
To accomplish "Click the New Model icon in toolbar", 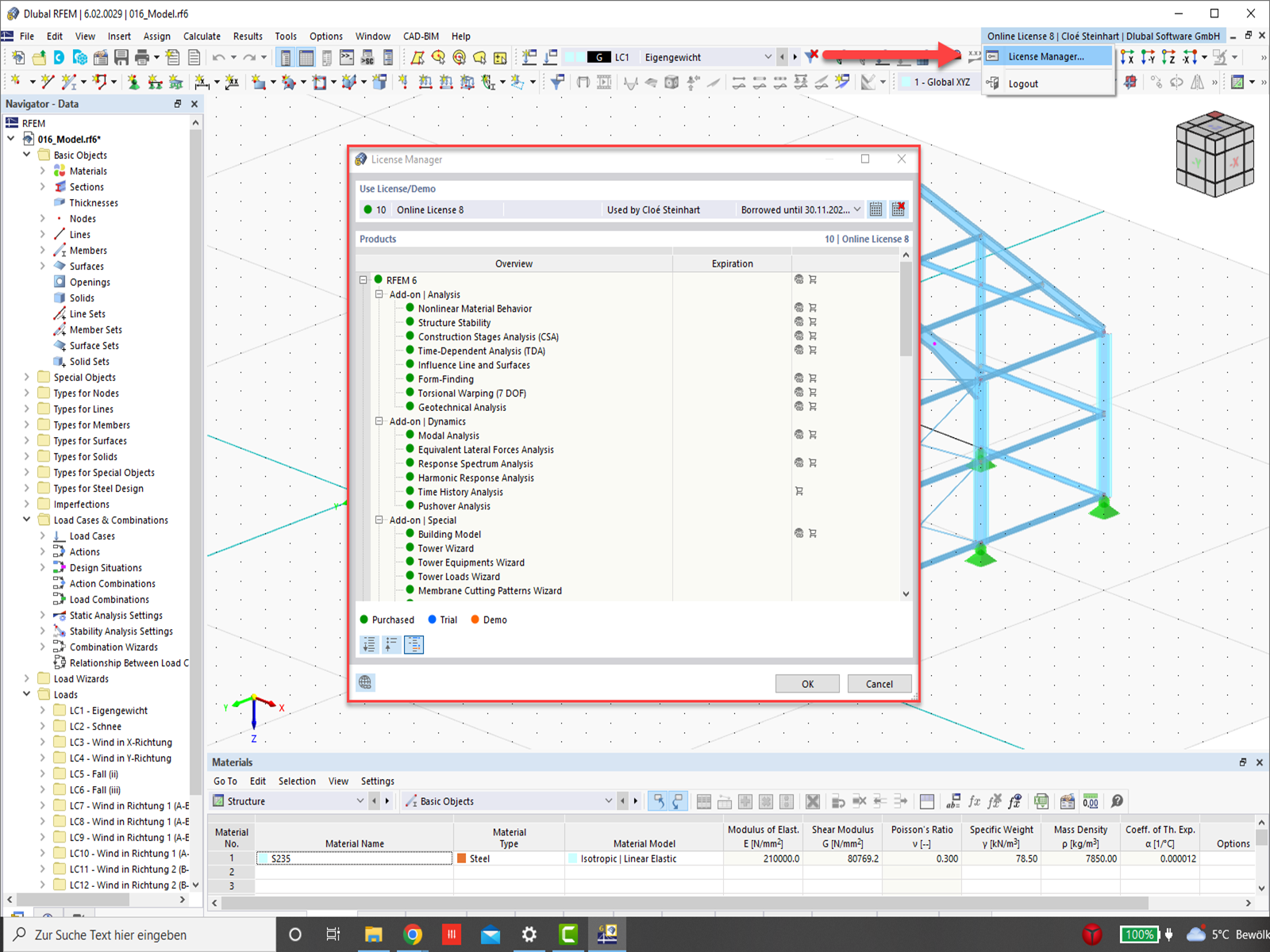I will click(18, 57).
